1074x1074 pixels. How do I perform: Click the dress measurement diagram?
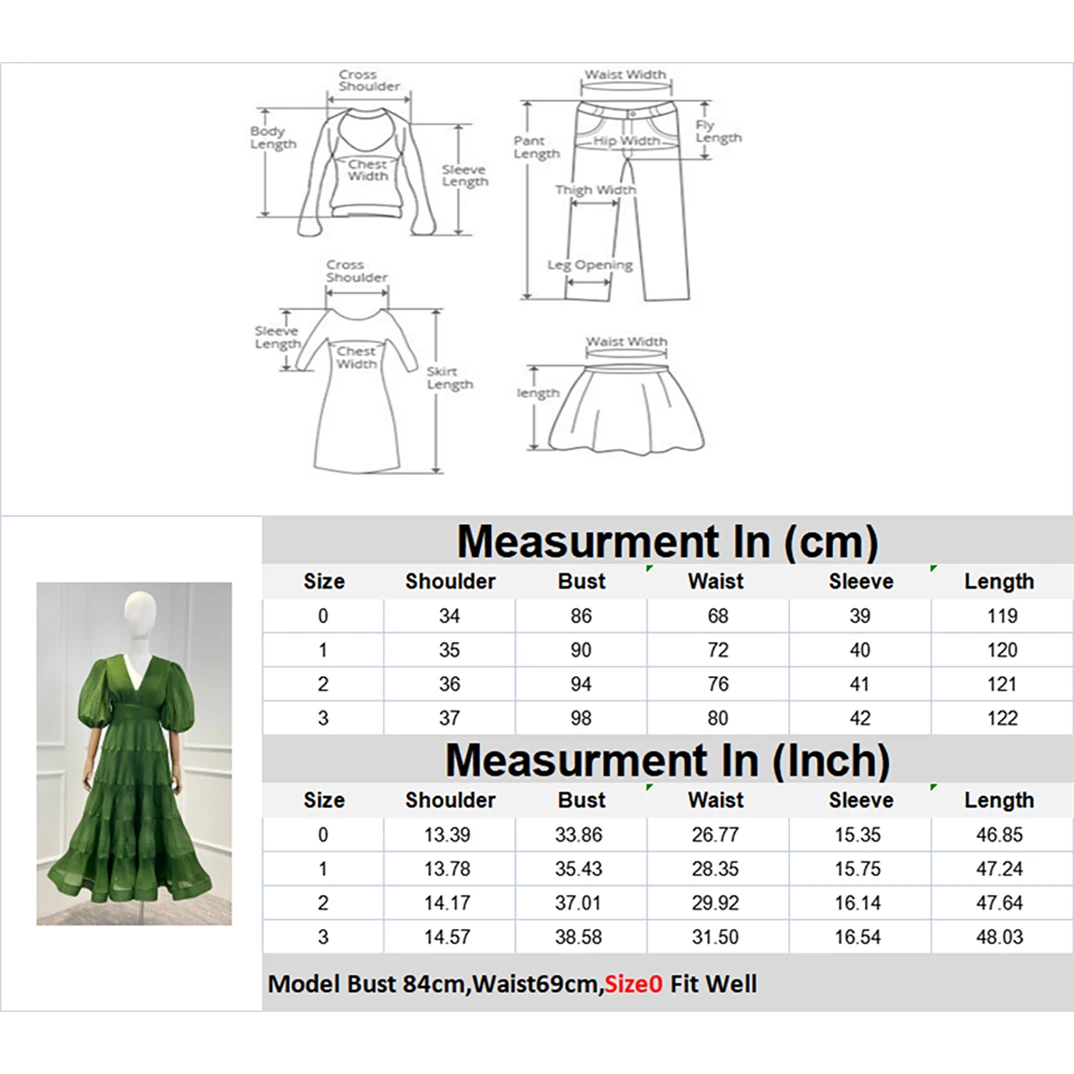(x=363, y=366)
